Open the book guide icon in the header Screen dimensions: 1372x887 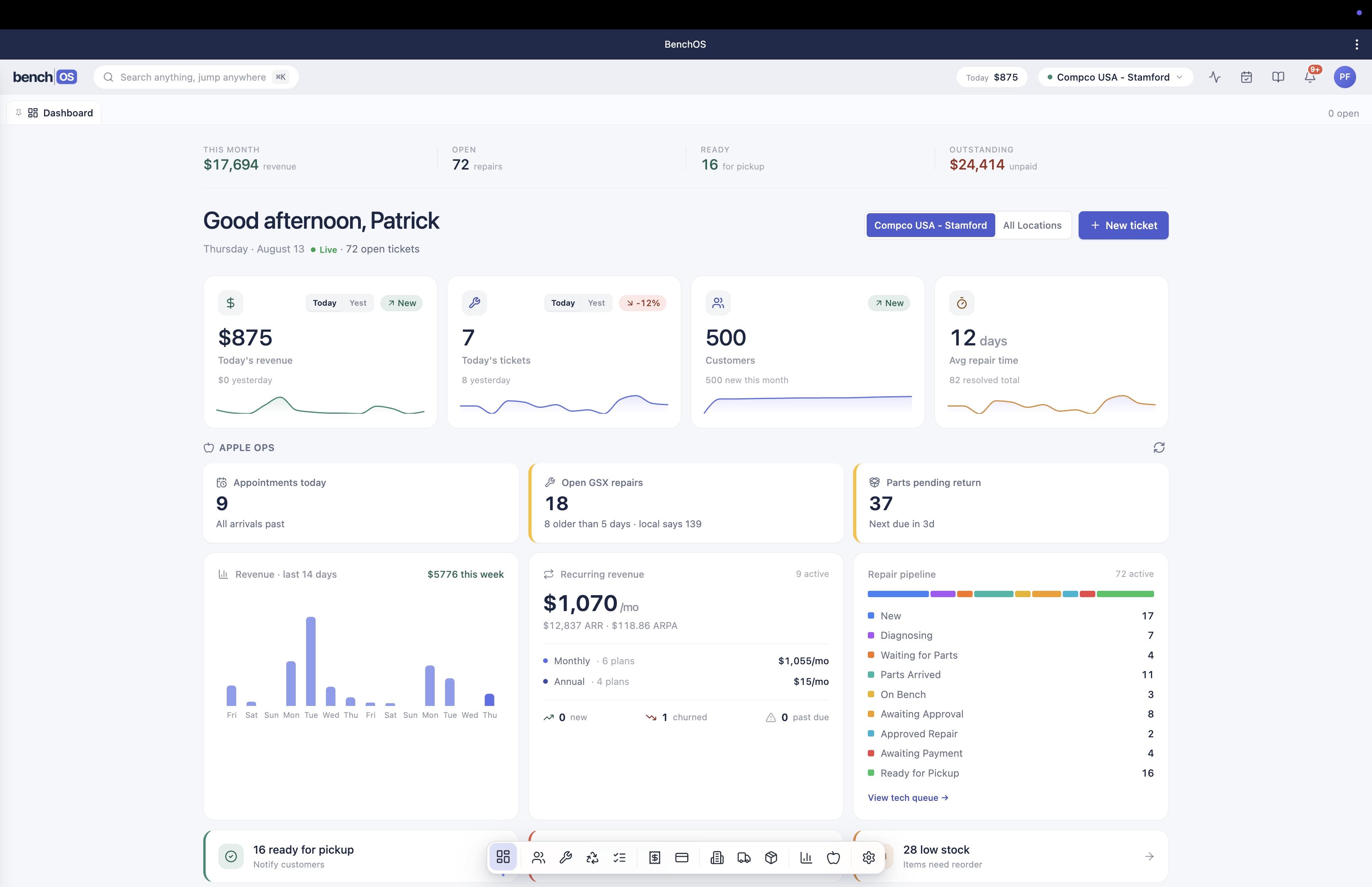coord(1278,77)
